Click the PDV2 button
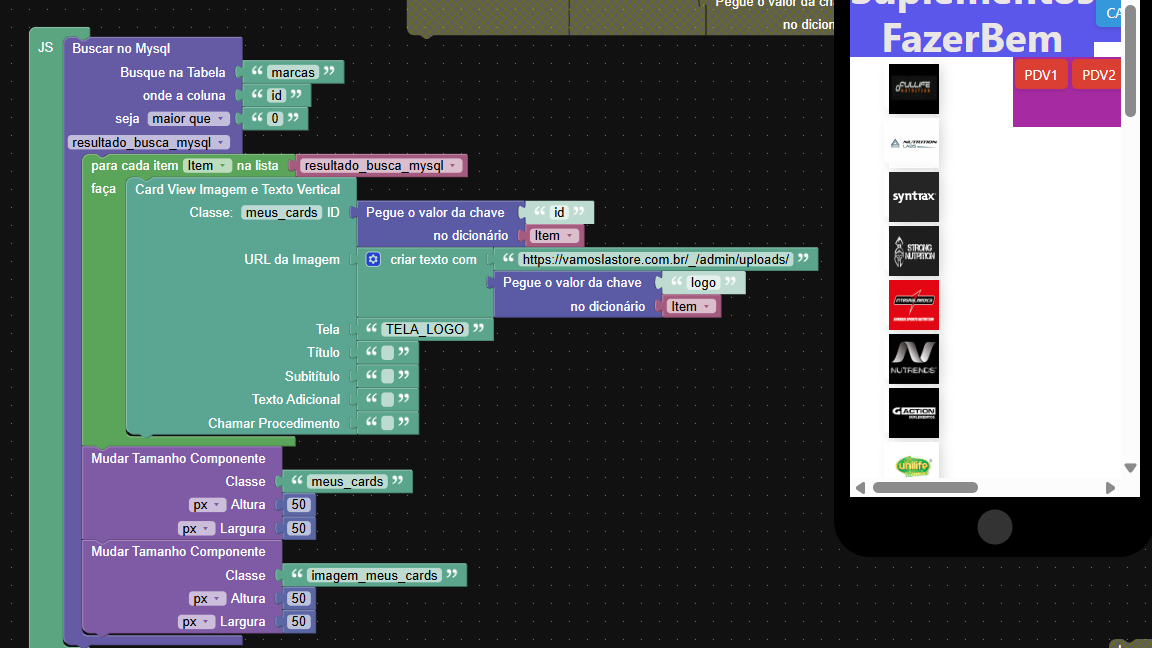The image size is (1152, 648). pos(1098,75)
